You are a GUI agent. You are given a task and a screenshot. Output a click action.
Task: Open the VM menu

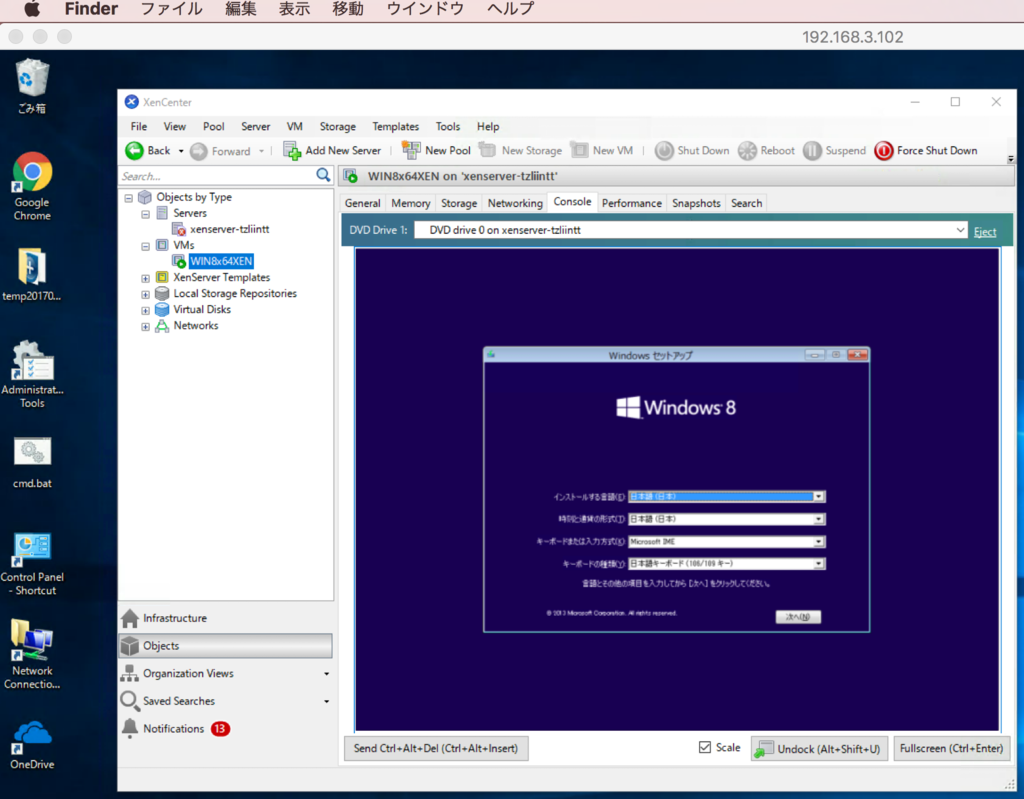click(x=295, y=126)
